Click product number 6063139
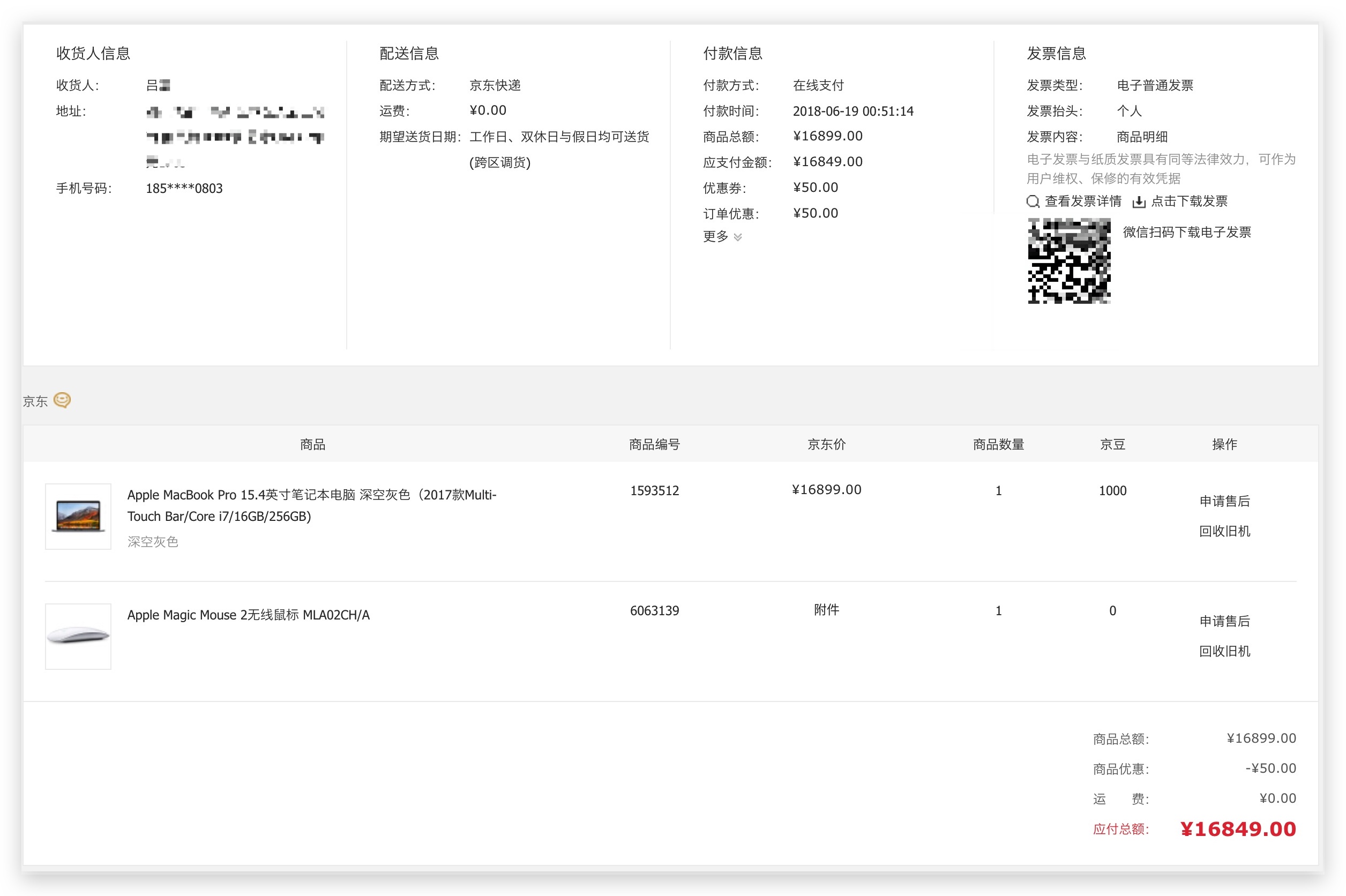The height and width of the screenshot is (896, 1346). pos(654,610)
